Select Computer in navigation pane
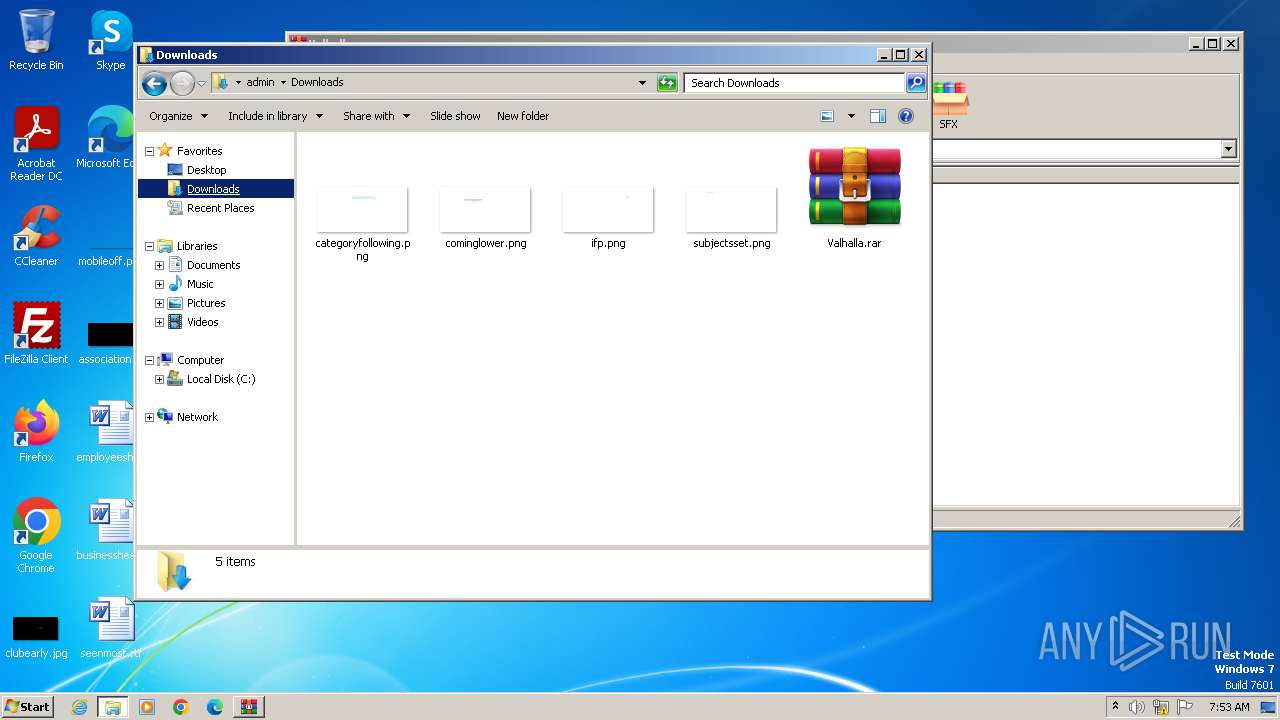1280x720 pixels. 200,360
